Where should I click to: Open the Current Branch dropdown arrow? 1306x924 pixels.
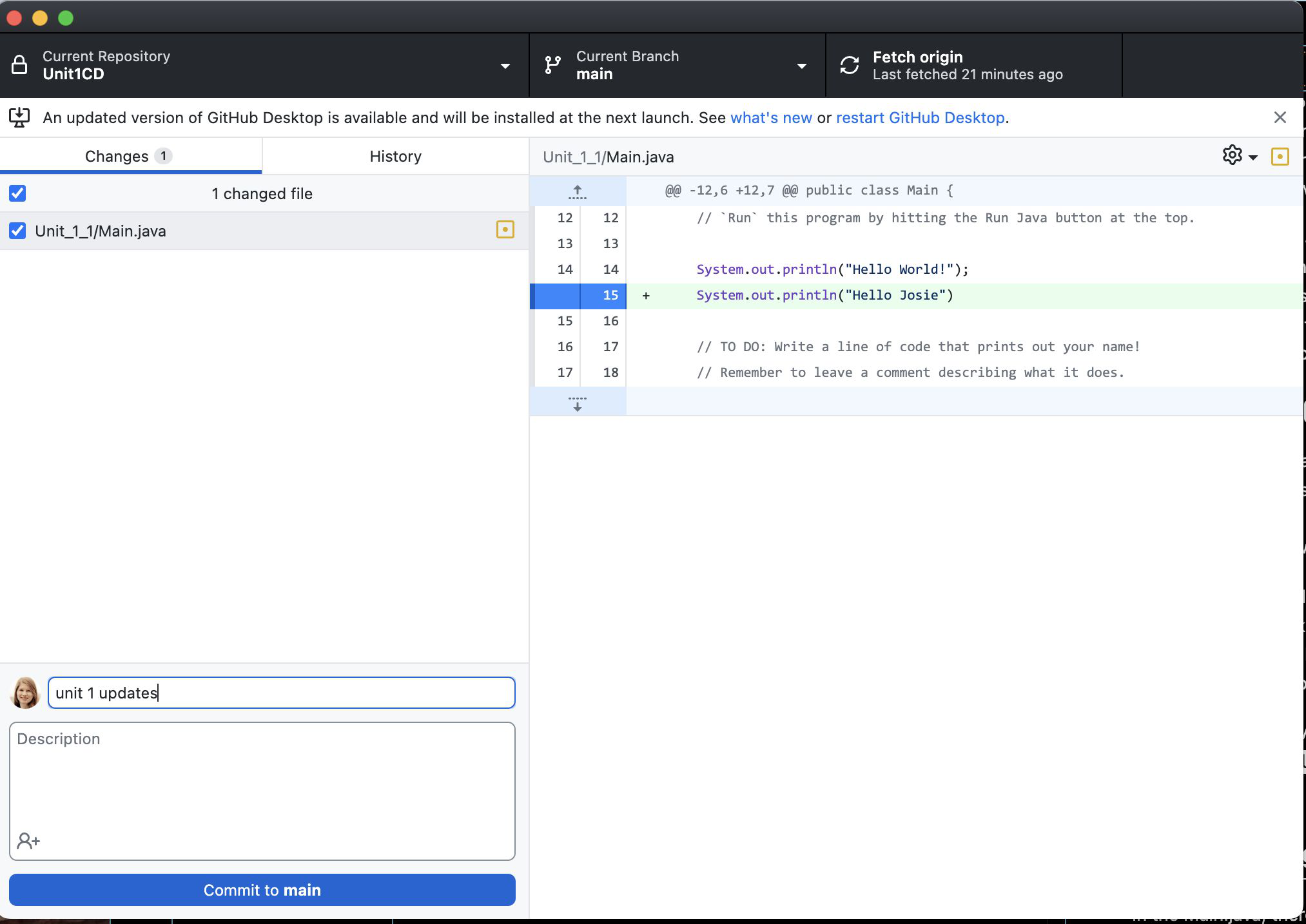pos(801,66)
